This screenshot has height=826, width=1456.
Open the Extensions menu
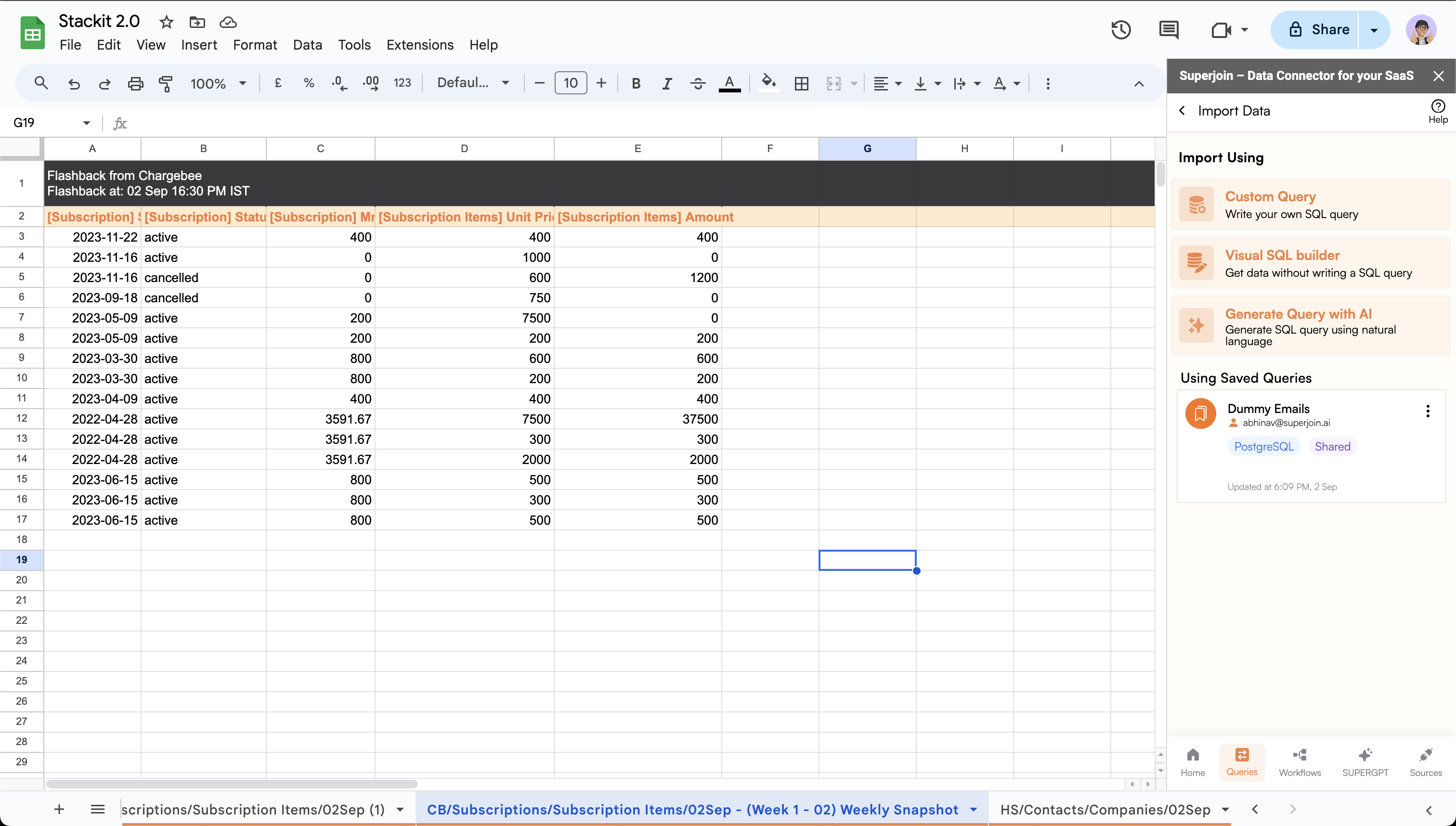(419, 45)
